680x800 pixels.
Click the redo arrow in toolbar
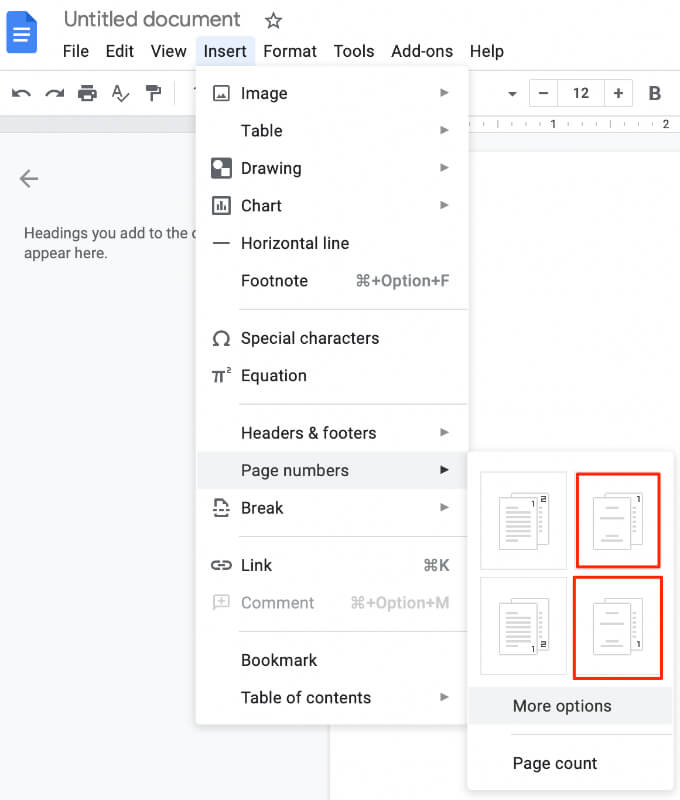tap(54, 94)
